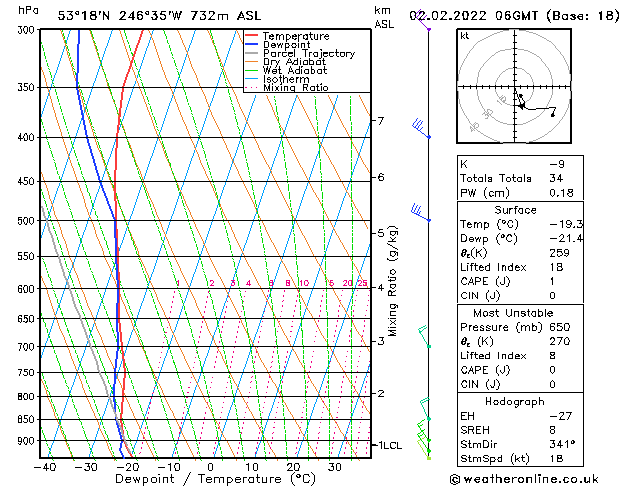The image size is (629, 486).
Task: Click the Mixing Ratio legend entry
Action: [x=296, y=87]
